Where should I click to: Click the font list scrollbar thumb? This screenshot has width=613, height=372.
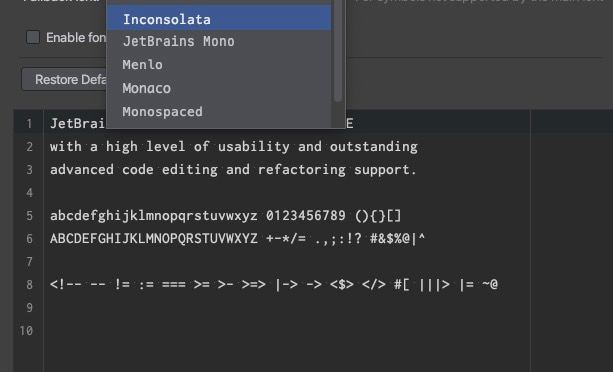(338, 51)
